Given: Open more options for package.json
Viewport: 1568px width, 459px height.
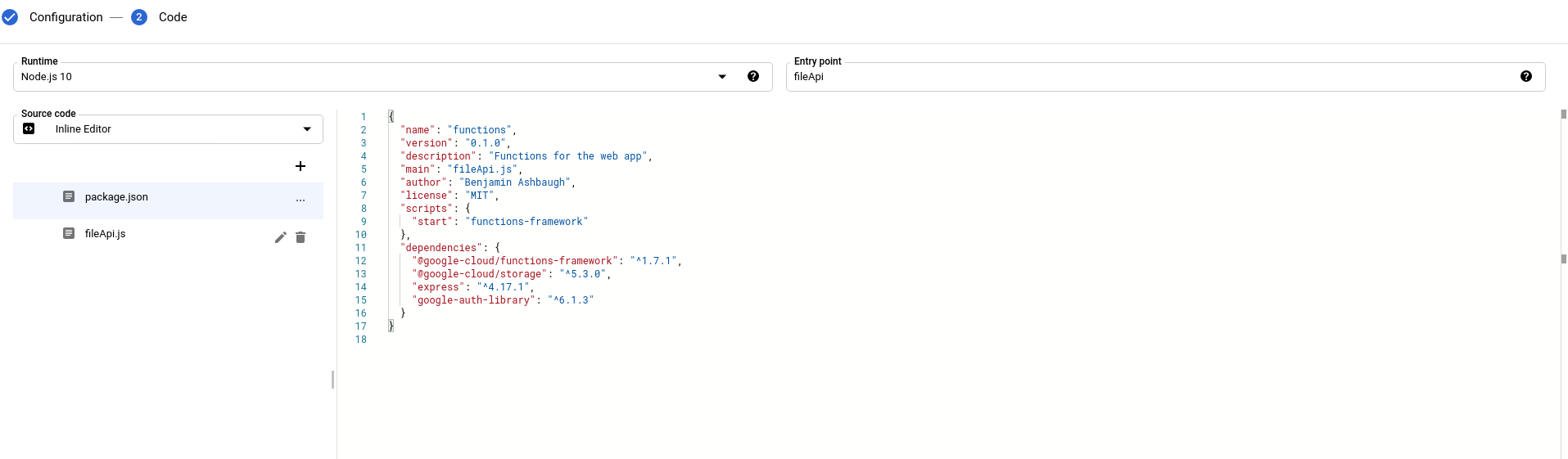Looking at the screenshot, I should (x=300, y=200).
